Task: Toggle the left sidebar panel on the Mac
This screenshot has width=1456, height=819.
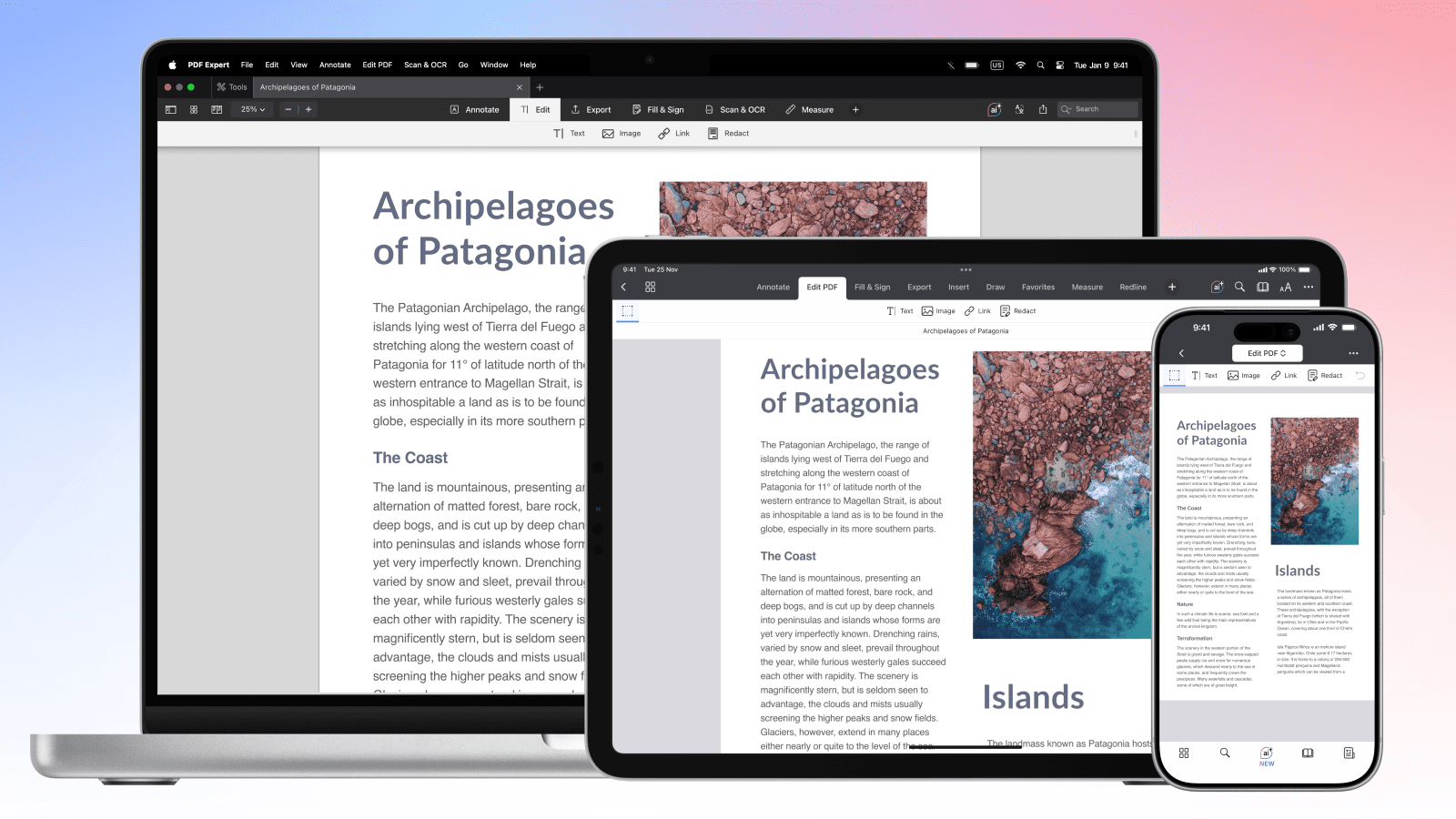Action: (x=170, y=109)
